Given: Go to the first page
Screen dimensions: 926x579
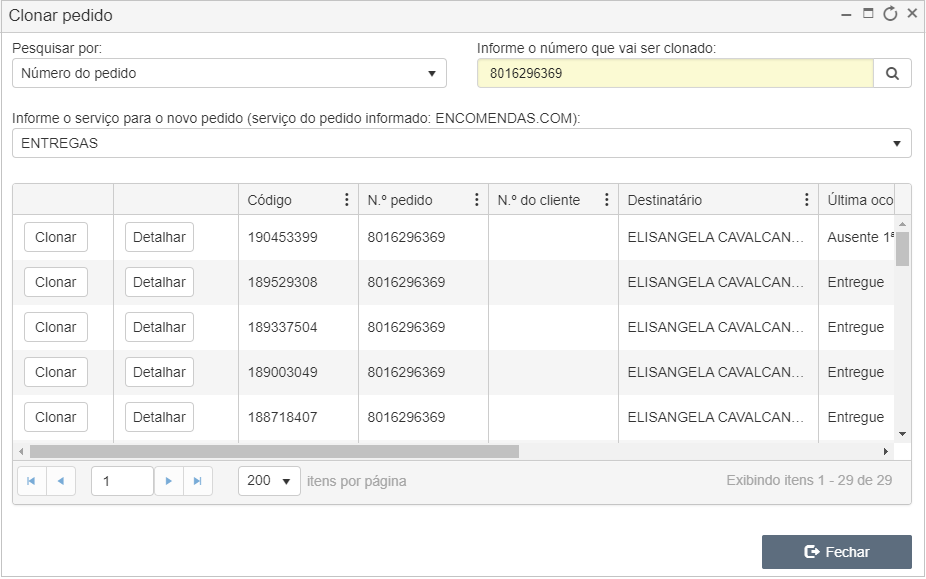Looking at the screenshot, I should click(x=31, y=481).
